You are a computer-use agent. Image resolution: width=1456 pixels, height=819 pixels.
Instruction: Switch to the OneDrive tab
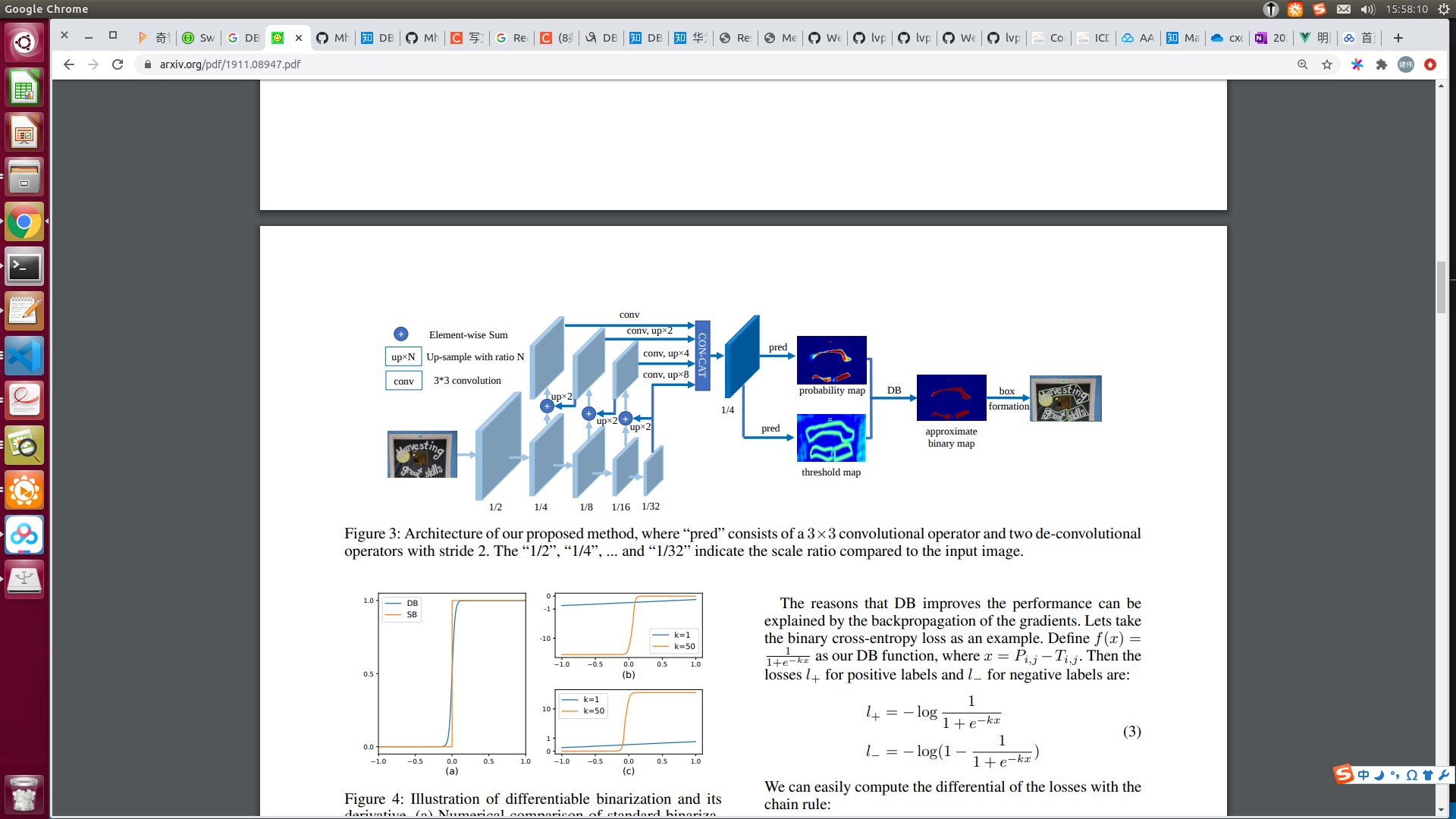(x=1225, y=38)
